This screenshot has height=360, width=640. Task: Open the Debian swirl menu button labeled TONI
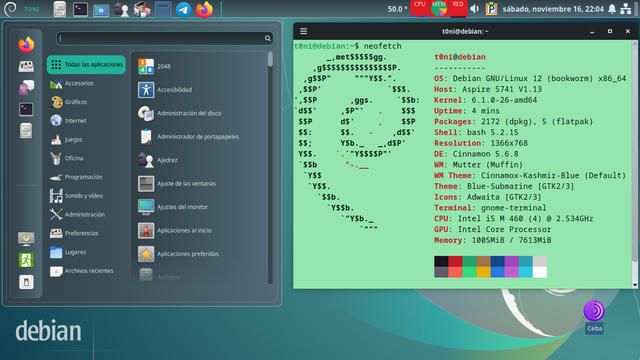[x=21, y=9]
